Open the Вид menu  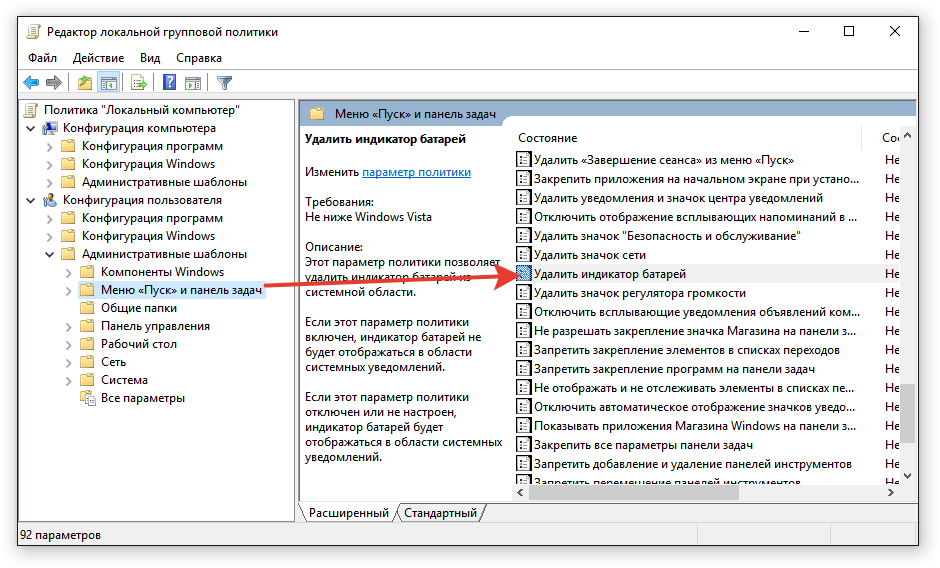[x=150, y=58]
